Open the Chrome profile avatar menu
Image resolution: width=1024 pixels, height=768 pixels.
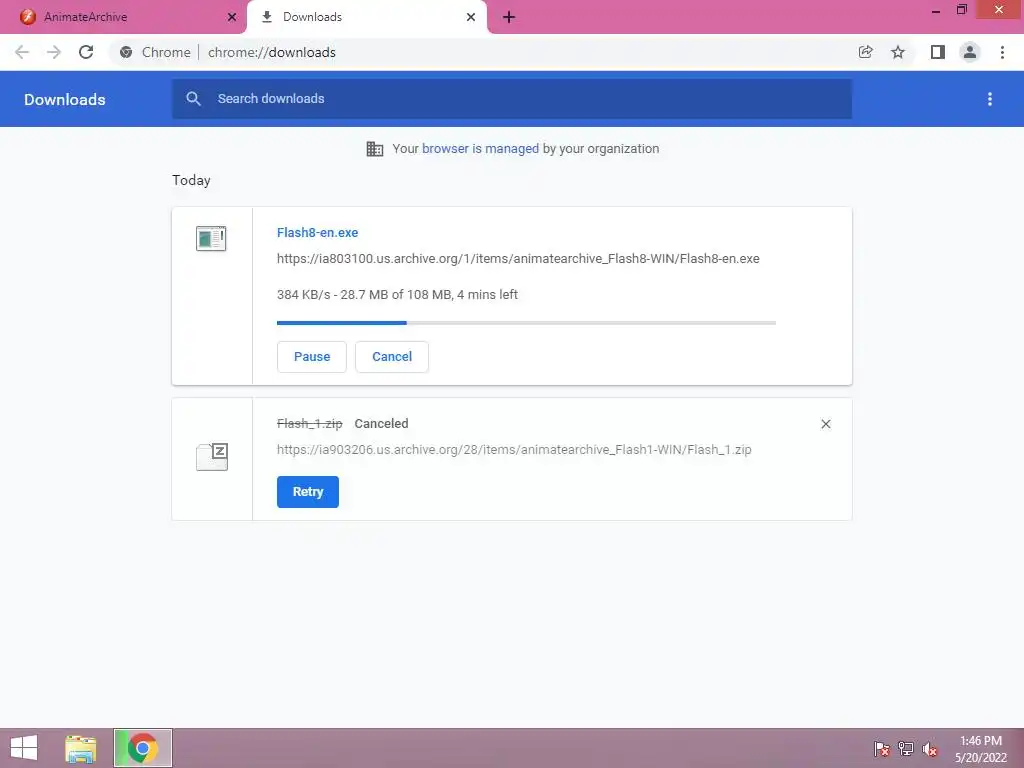[970, 52]
